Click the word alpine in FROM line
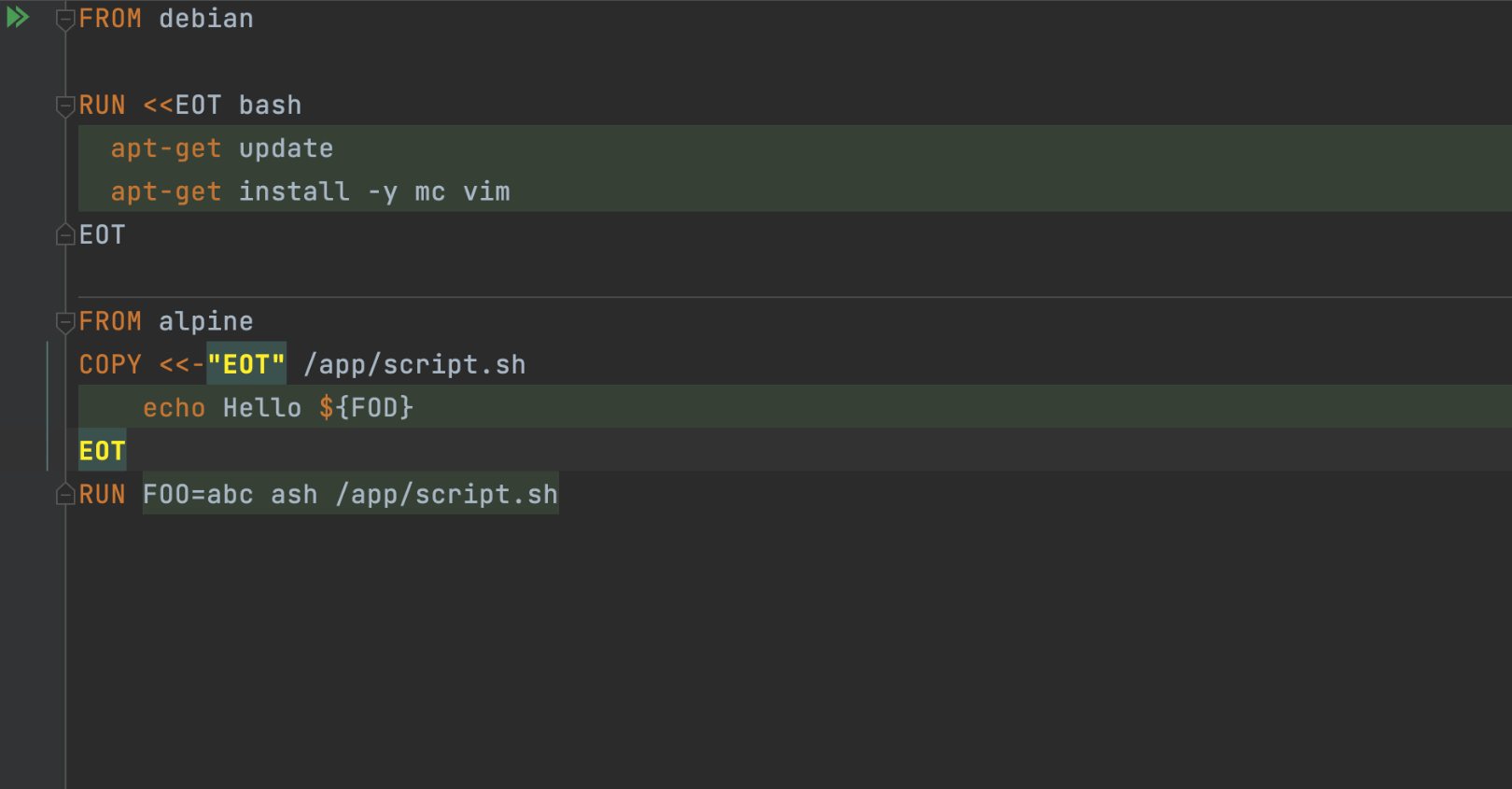The height and width of the screenshot is (789, 1512). point(205,322)
